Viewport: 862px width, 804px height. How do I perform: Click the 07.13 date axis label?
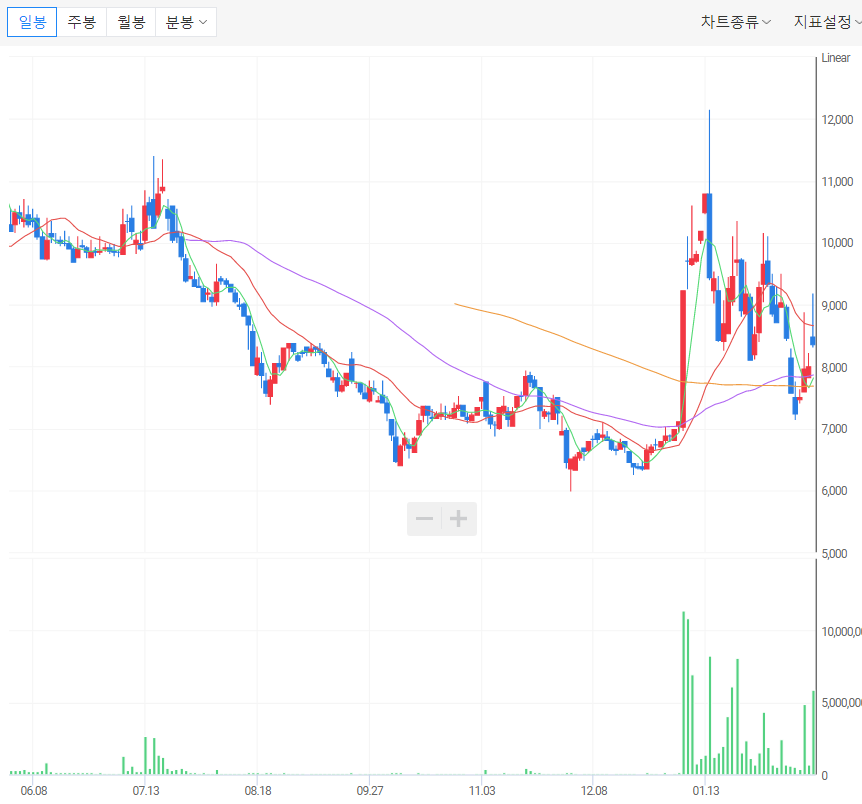[146, 791]
